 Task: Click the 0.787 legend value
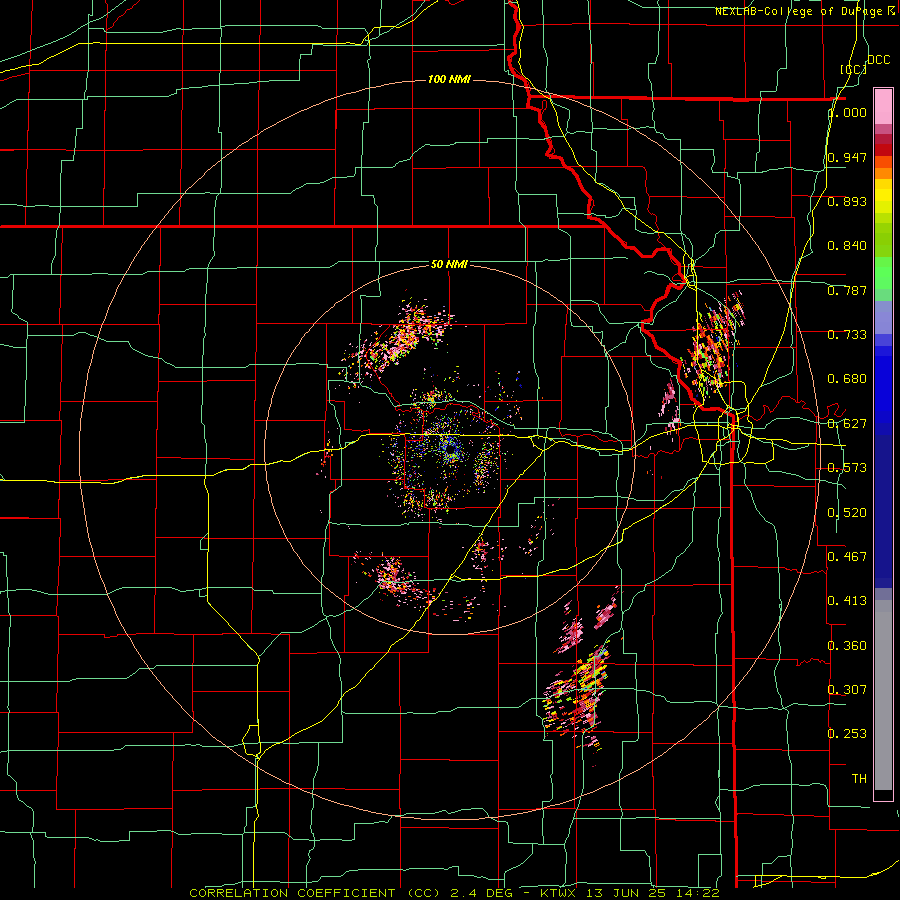(847, 290)
